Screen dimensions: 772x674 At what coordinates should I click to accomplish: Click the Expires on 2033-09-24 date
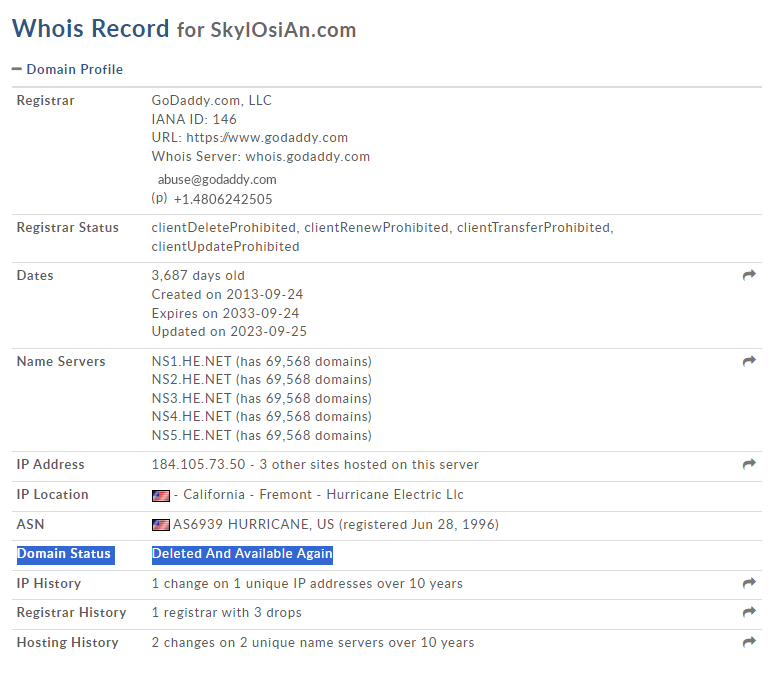click(225, 314)
